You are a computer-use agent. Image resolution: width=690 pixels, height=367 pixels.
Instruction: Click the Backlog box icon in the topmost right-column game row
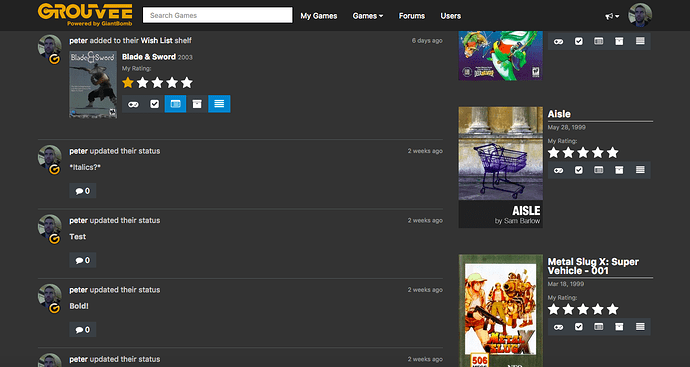point(619,41)
